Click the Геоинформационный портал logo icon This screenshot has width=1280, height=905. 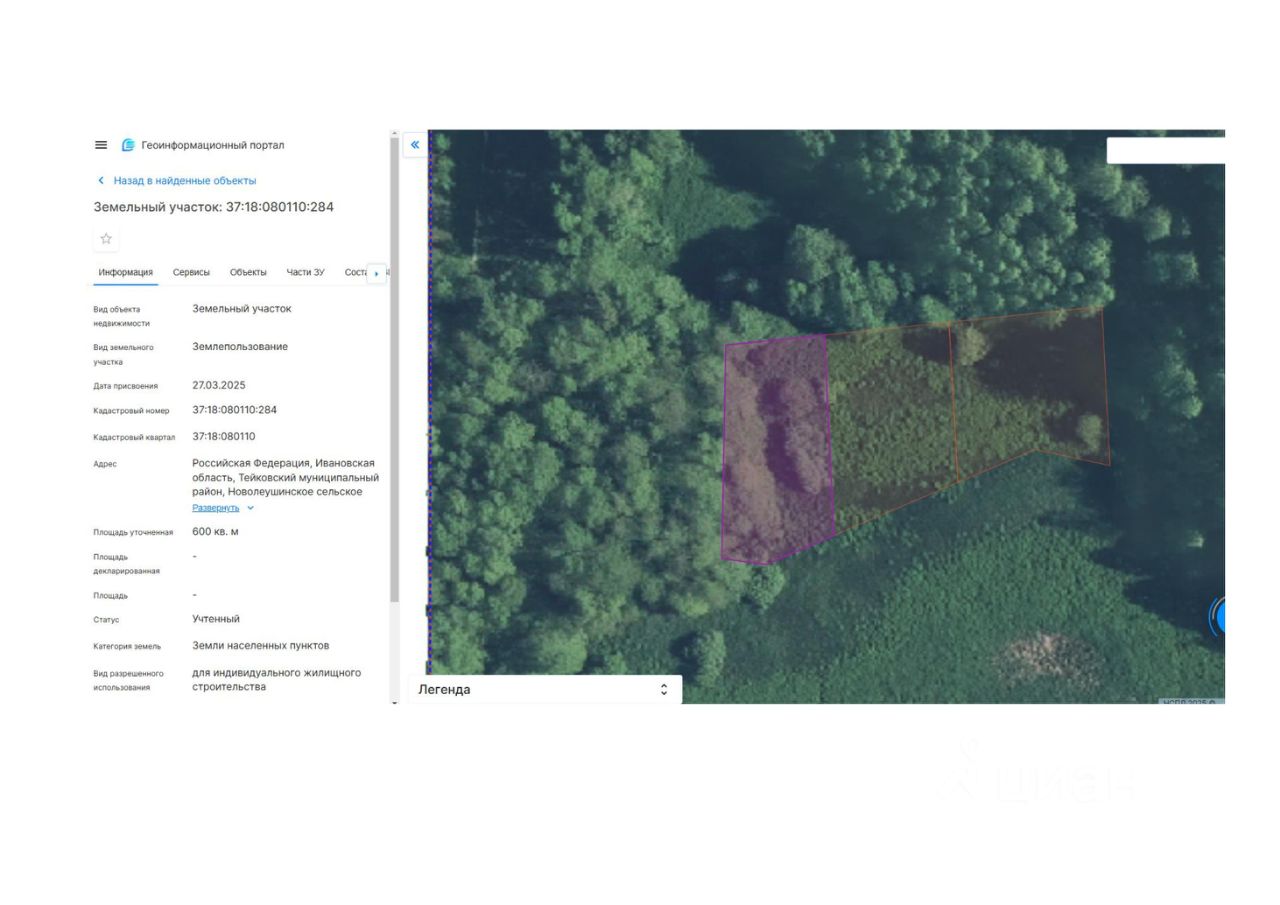click(x=128, y=145)
